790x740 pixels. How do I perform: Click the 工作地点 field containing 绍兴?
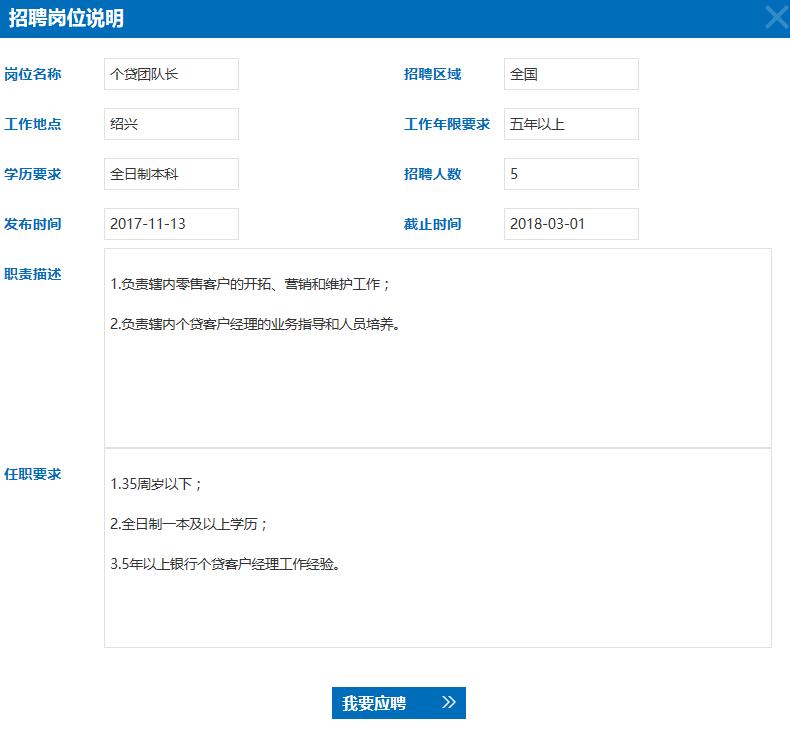click(x=171, y=124)
